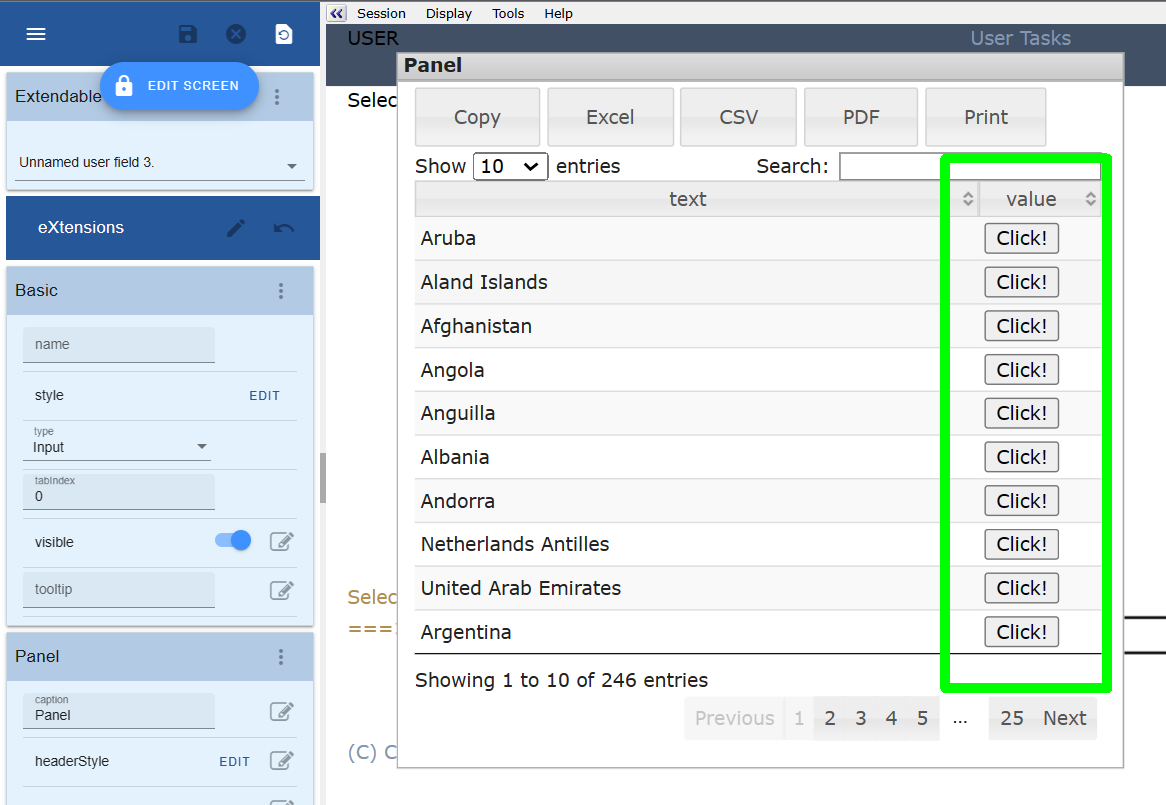
Task: Open the Show entries count dropdown
Action: point(510,166)
